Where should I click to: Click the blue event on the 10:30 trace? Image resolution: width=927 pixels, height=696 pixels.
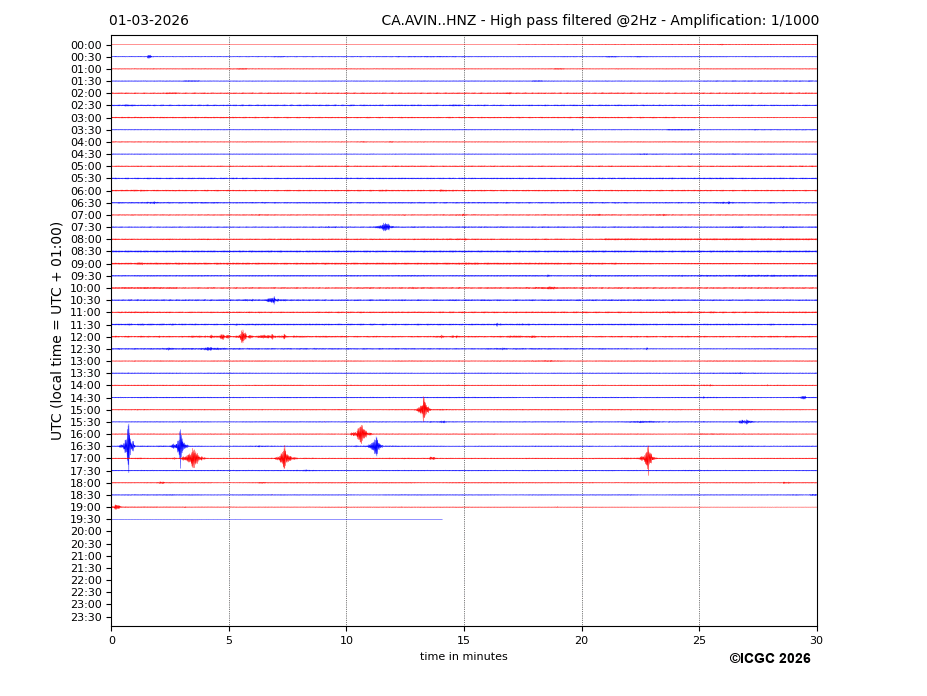tap(271, 300)
